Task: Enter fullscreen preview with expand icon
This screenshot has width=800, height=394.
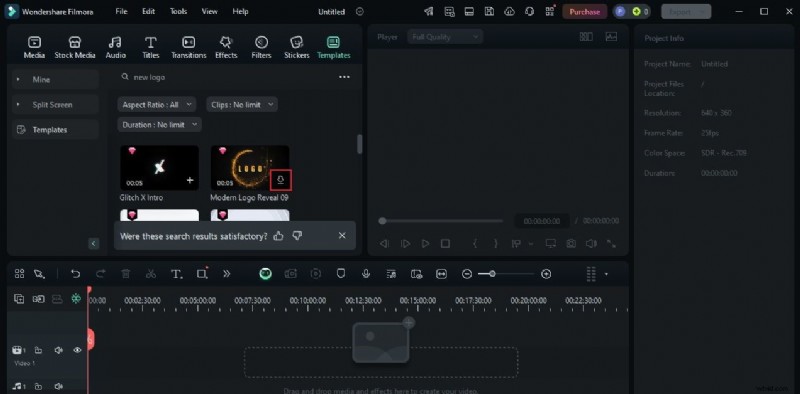Action: click(x=611, y=244)
